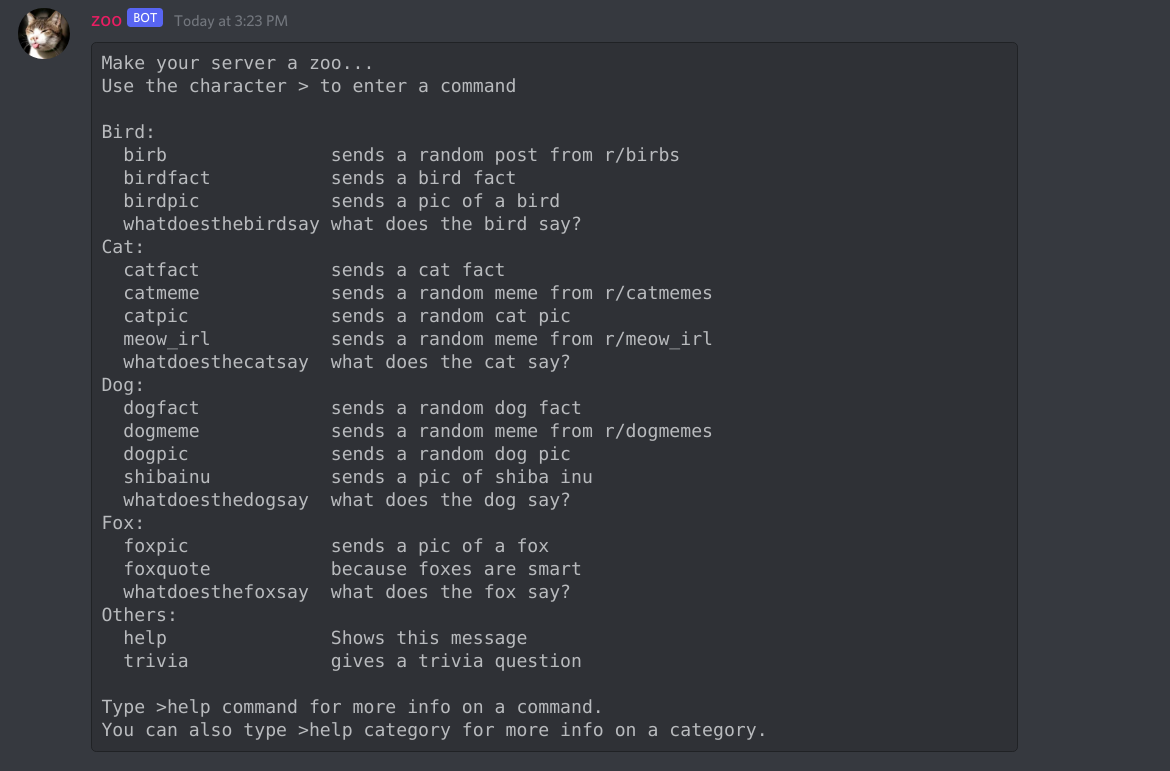Click the Fox: category heading
1170x771 pixels.
[x=123, y=523]
